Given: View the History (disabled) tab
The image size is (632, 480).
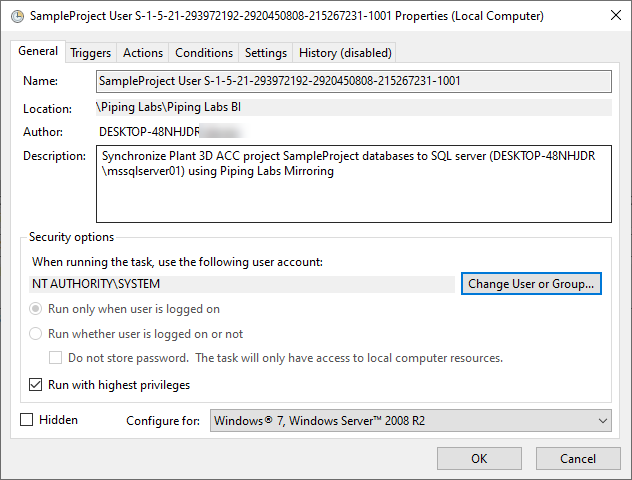Looking at the screenshot, I should [345, 53].
